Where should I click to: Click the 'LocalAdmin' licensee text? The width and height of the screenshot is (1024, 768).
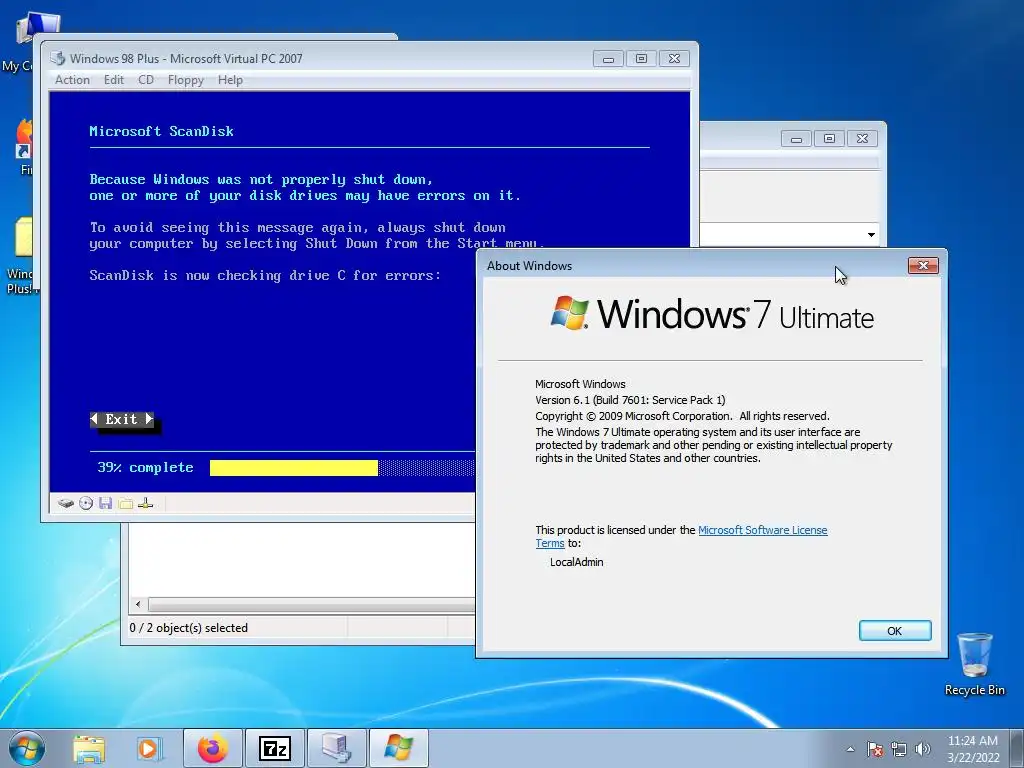(x=577, y=562)
